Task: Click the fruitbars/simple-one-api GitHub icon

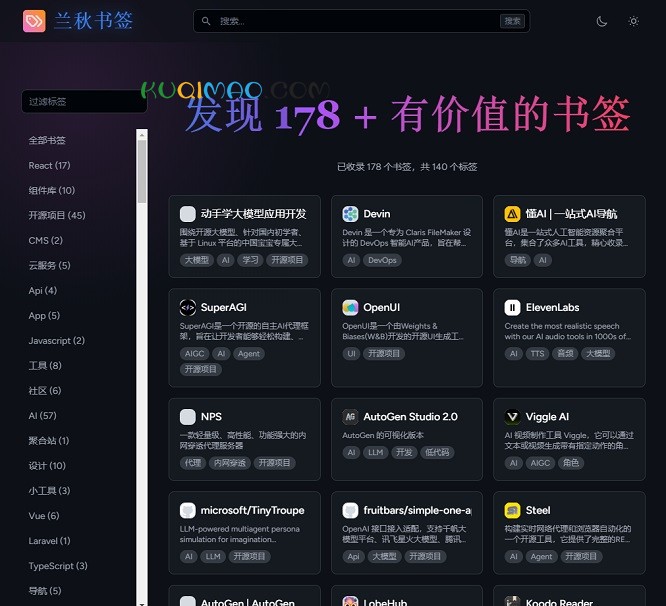Action: point(350,510)
